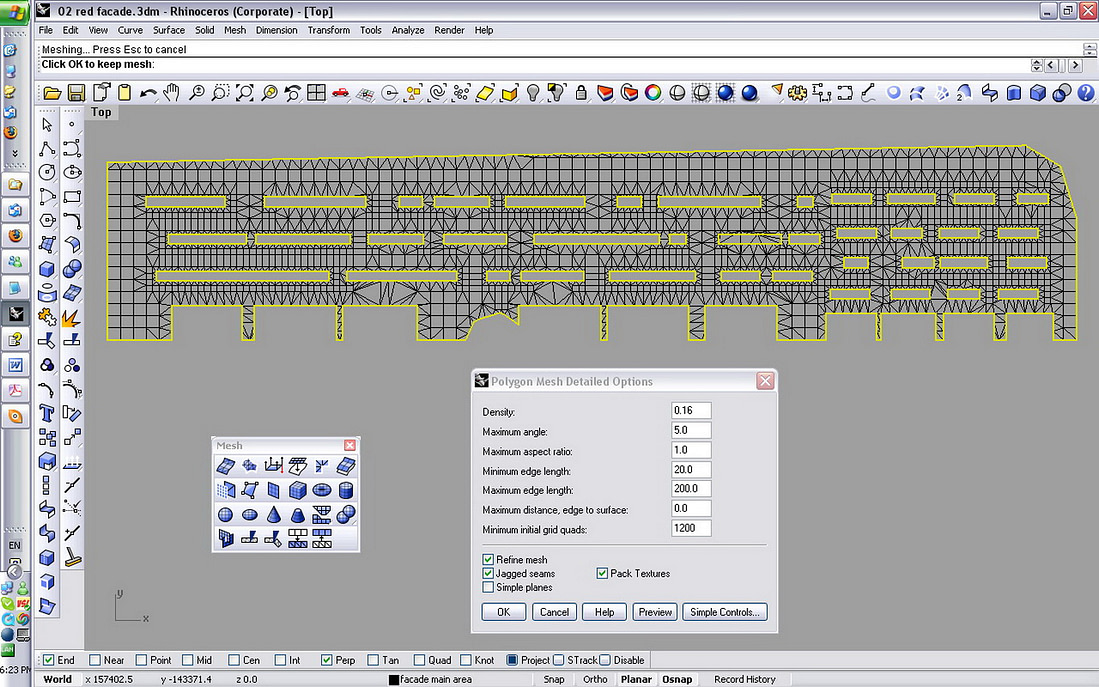Click the Text object T tool

click(47, 413)
